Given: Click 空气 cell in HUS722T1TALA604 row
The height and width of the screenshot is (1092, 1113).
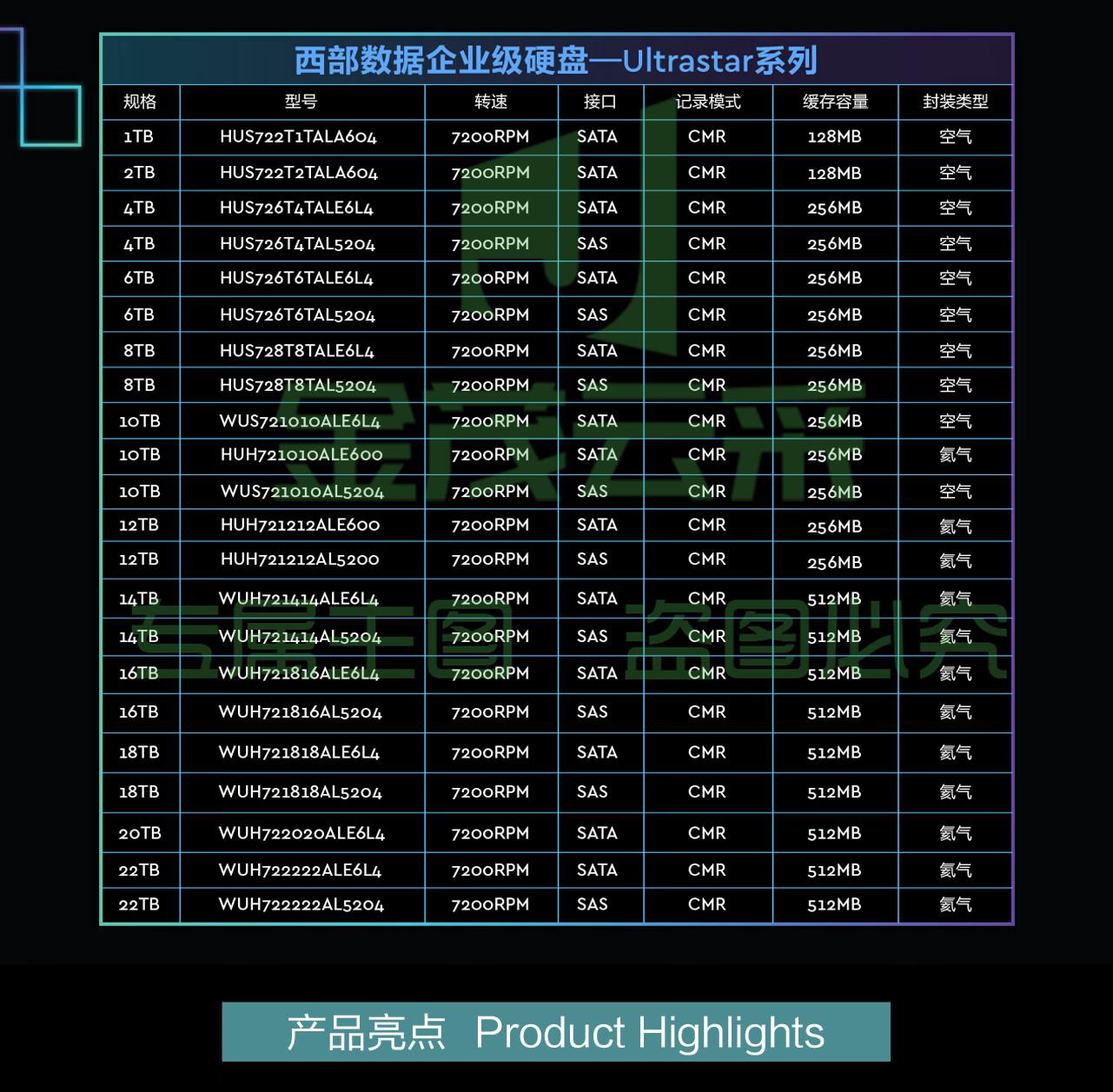Looking at the screenshot, I should pos(956,136).
